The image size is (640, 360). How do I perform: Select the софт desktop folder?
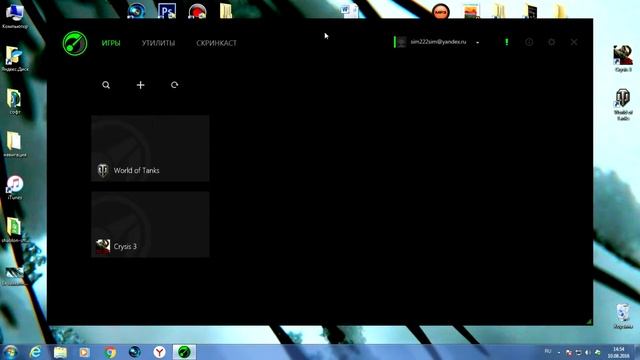15,102
